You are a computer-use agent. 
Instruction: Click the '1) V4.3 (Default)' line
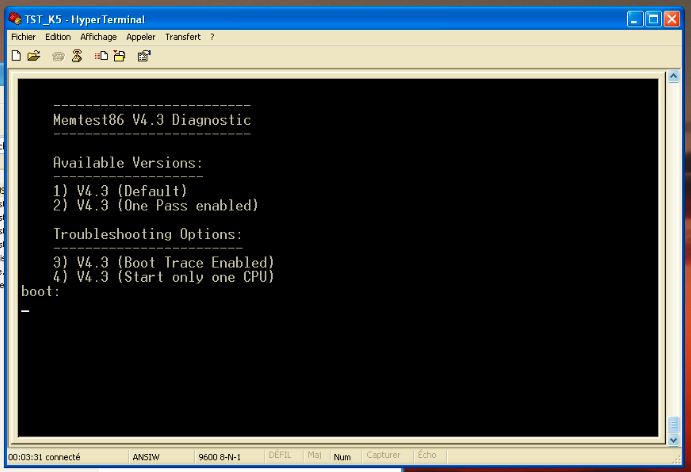(120, 191)
